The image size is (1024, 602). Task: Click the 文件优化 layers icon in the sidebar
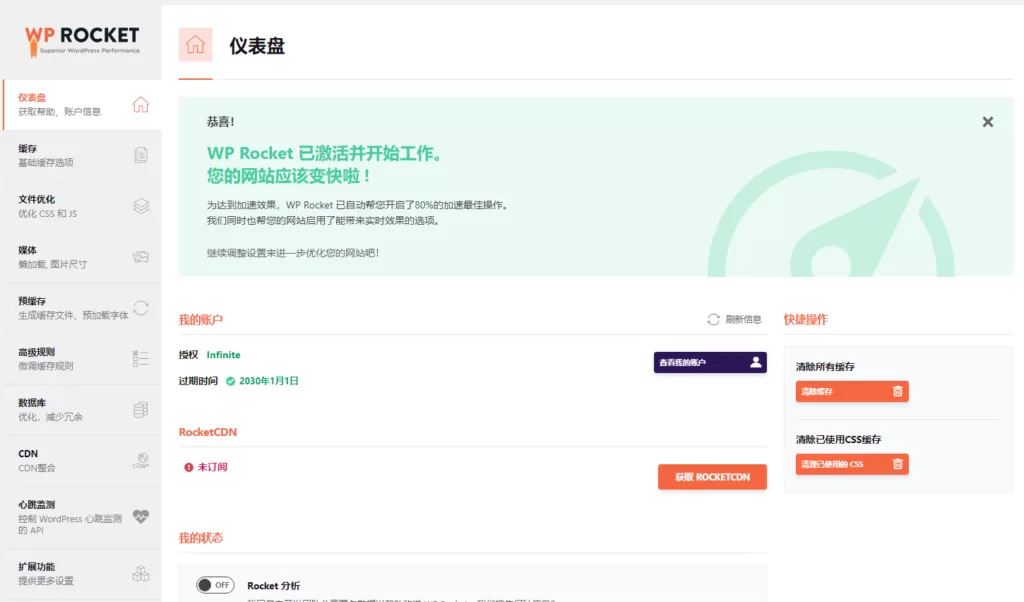point(140,206)
